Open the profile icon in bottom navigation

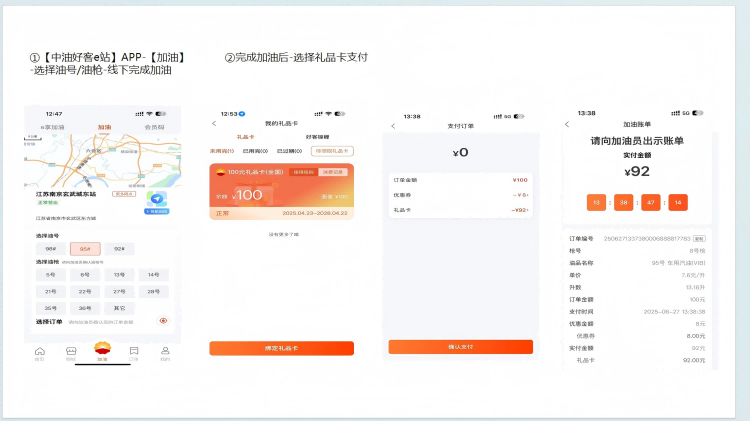(165, 352)
